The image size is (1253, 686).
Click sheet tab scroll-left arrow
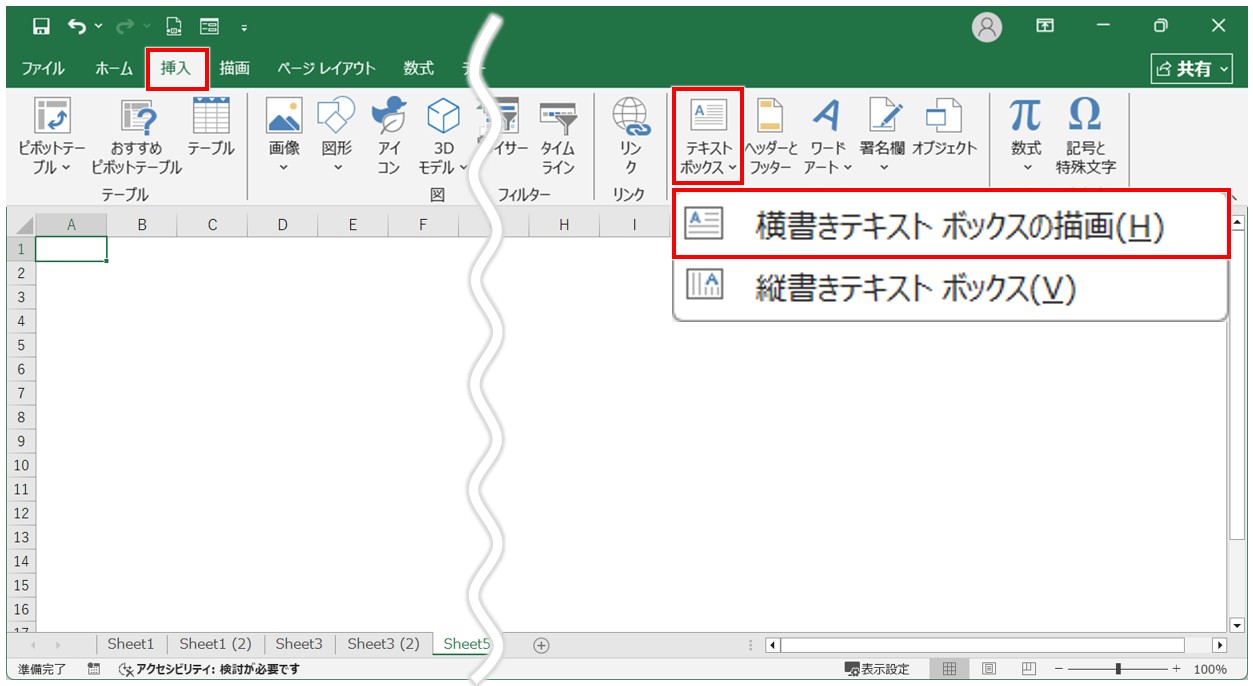coord(32,645)
